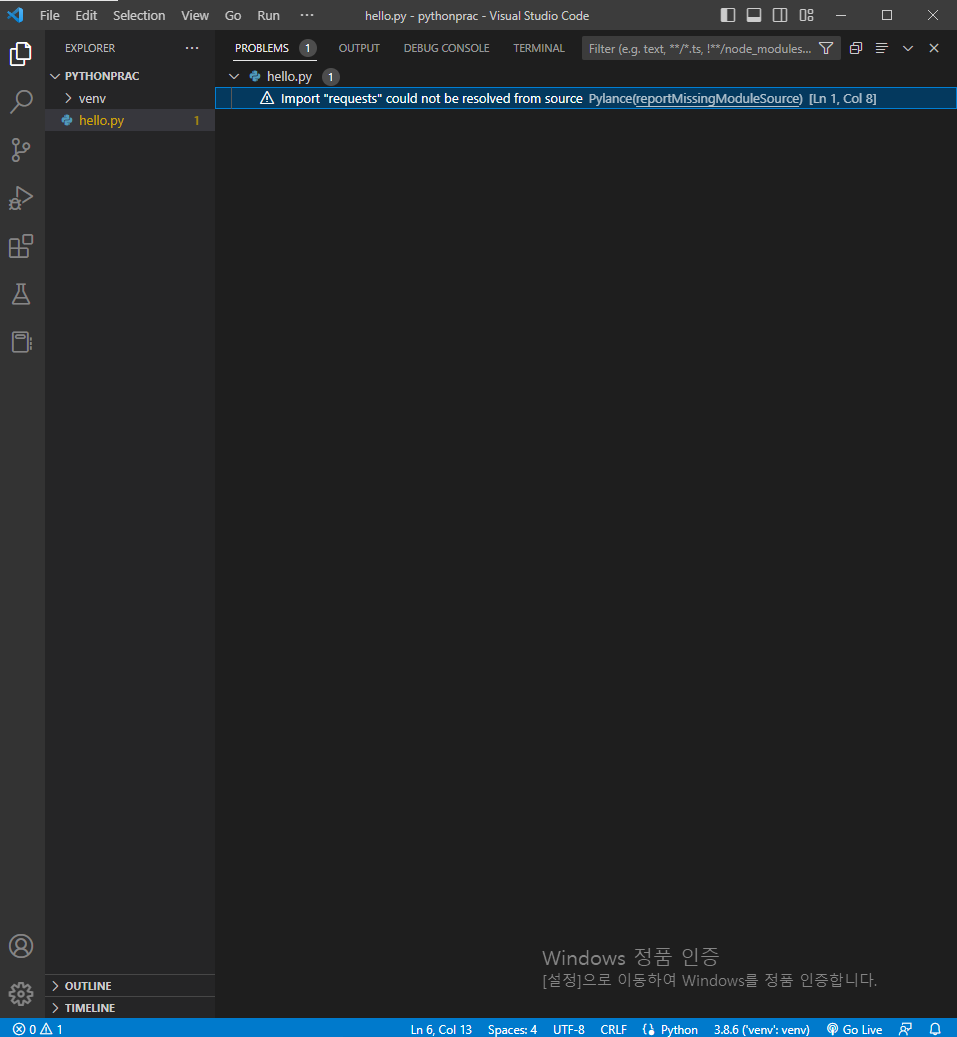Toggle view as tree/table icon in Problems

click(882, 48)
